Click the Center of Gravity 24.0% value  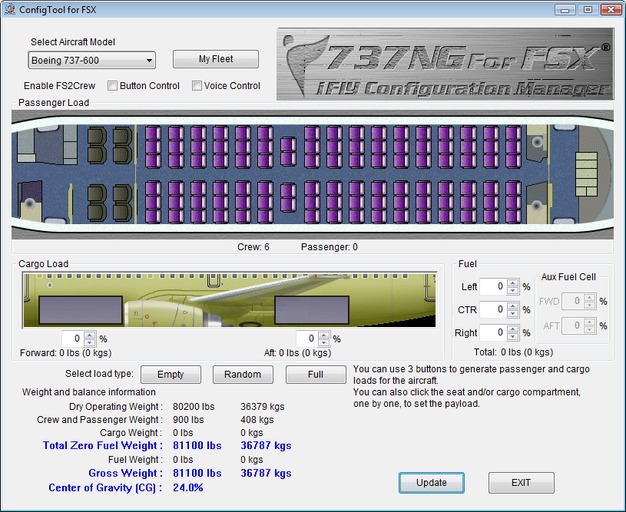[188, 488]
